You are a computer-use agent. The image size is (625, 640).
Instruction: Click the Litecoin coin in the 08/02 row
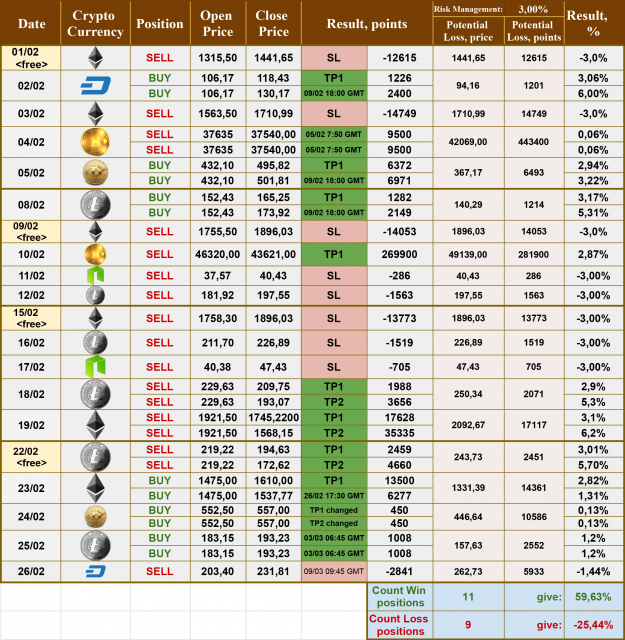(96, 205)
